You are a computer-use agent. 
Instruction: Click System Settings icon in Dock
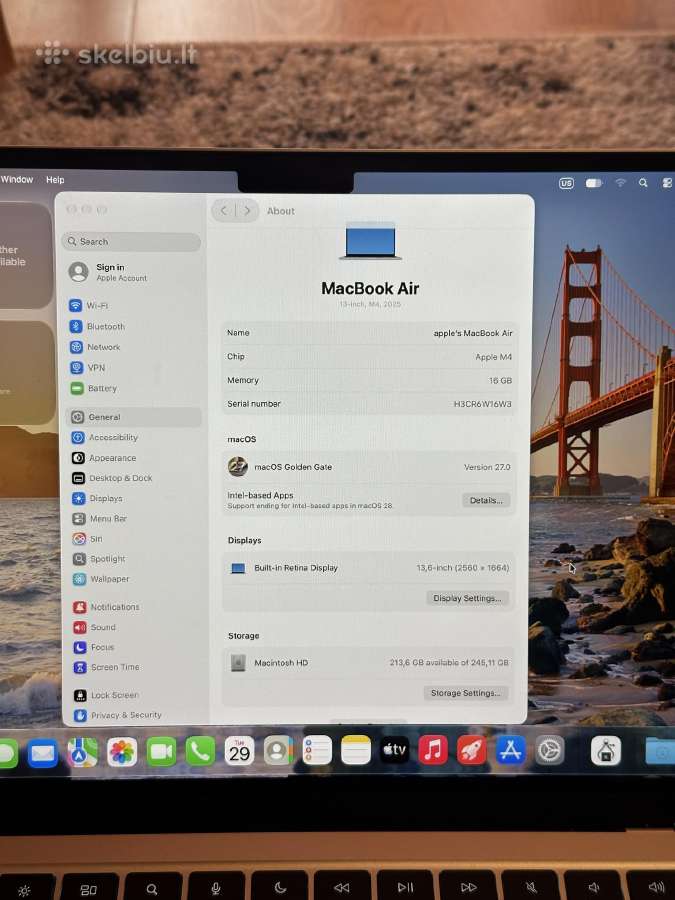click(550, 750)
